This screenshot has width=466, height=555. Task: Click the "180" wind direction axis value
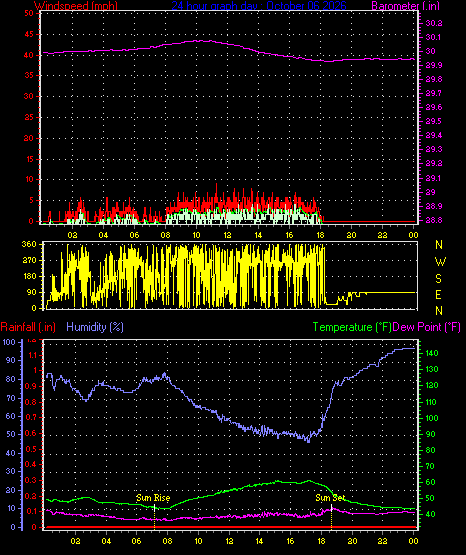[29, 276]
